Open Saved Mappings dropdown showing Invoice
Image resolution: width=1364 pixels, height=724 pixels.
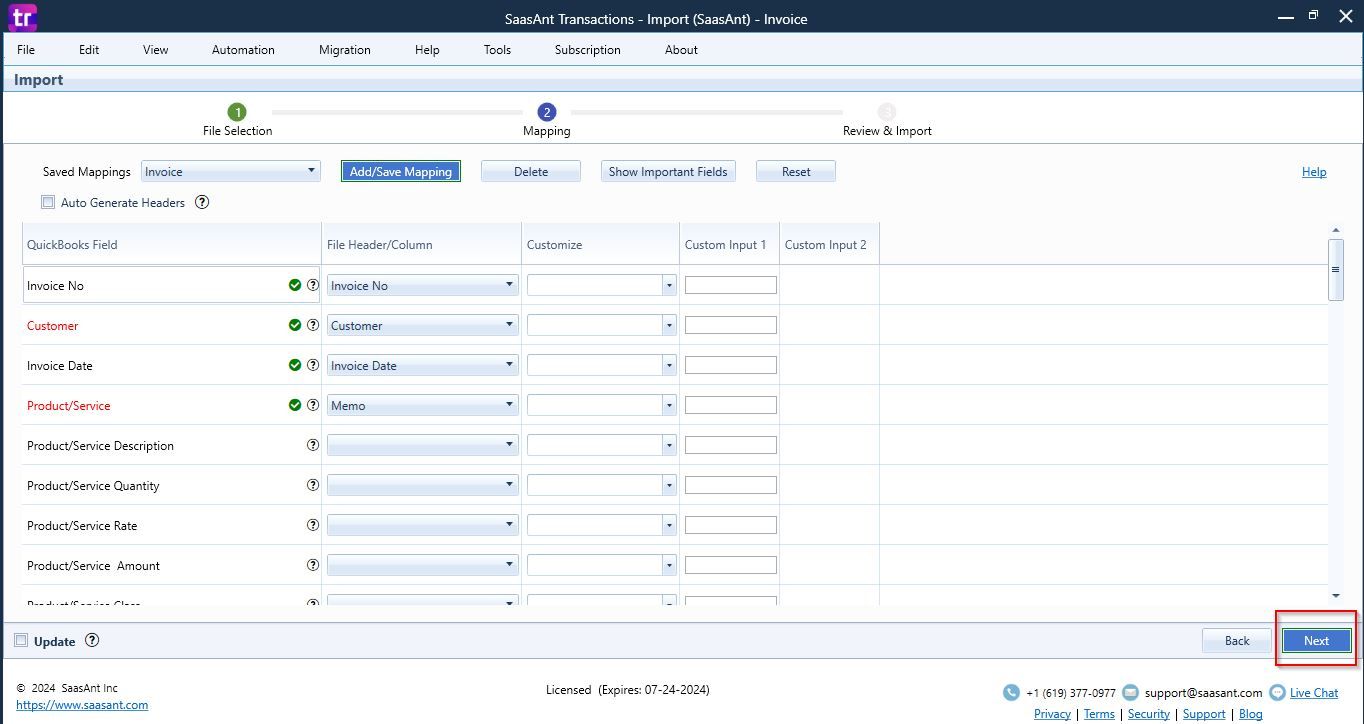point(230,171)
